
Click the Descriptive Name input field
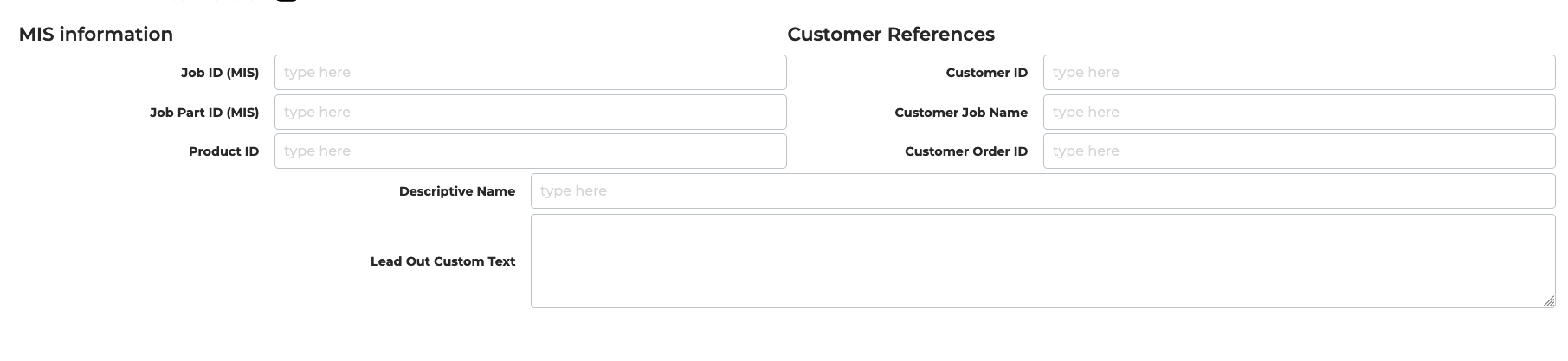point(1042,191)
